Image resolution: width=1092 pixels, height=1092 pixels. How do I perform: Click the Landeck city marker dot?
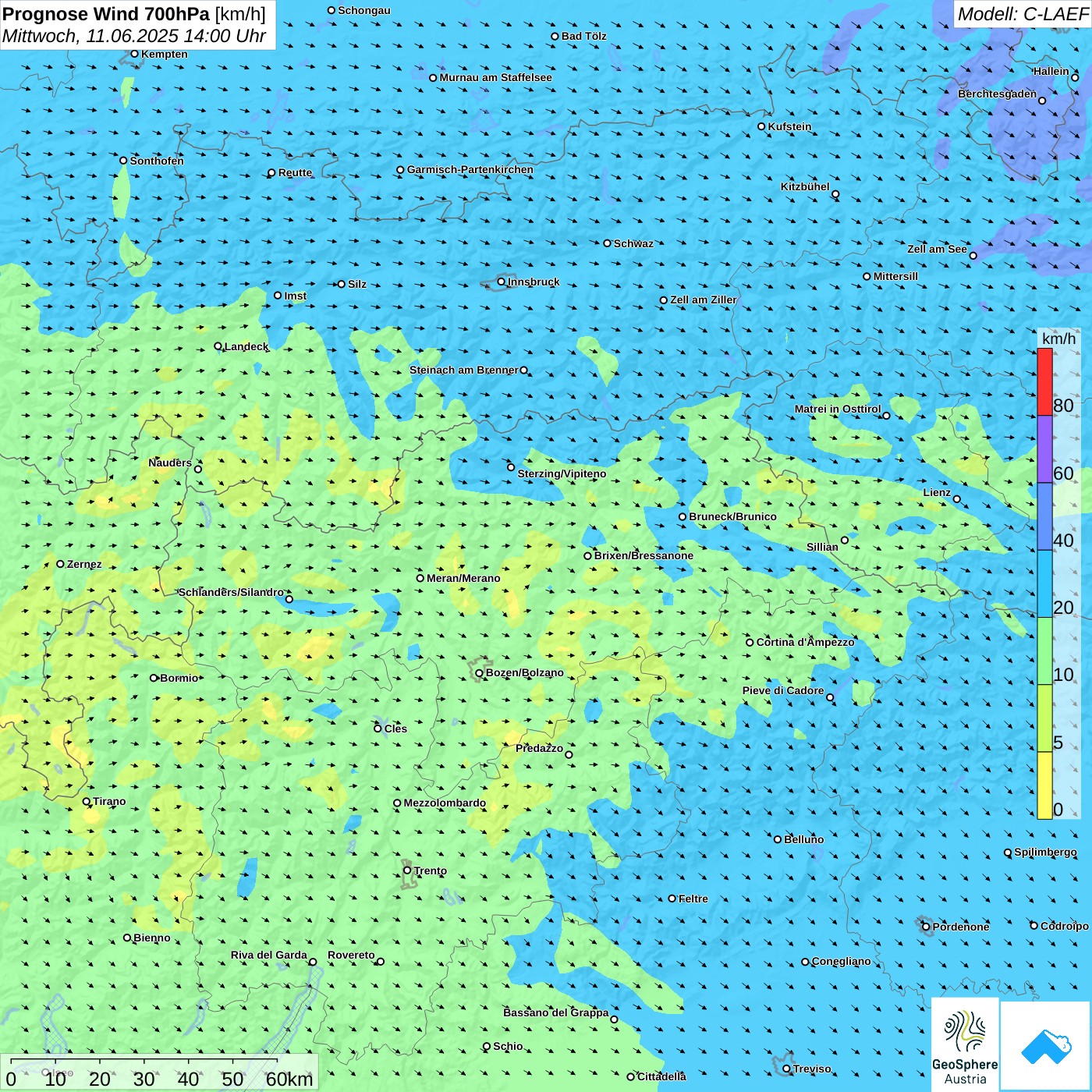218,346
